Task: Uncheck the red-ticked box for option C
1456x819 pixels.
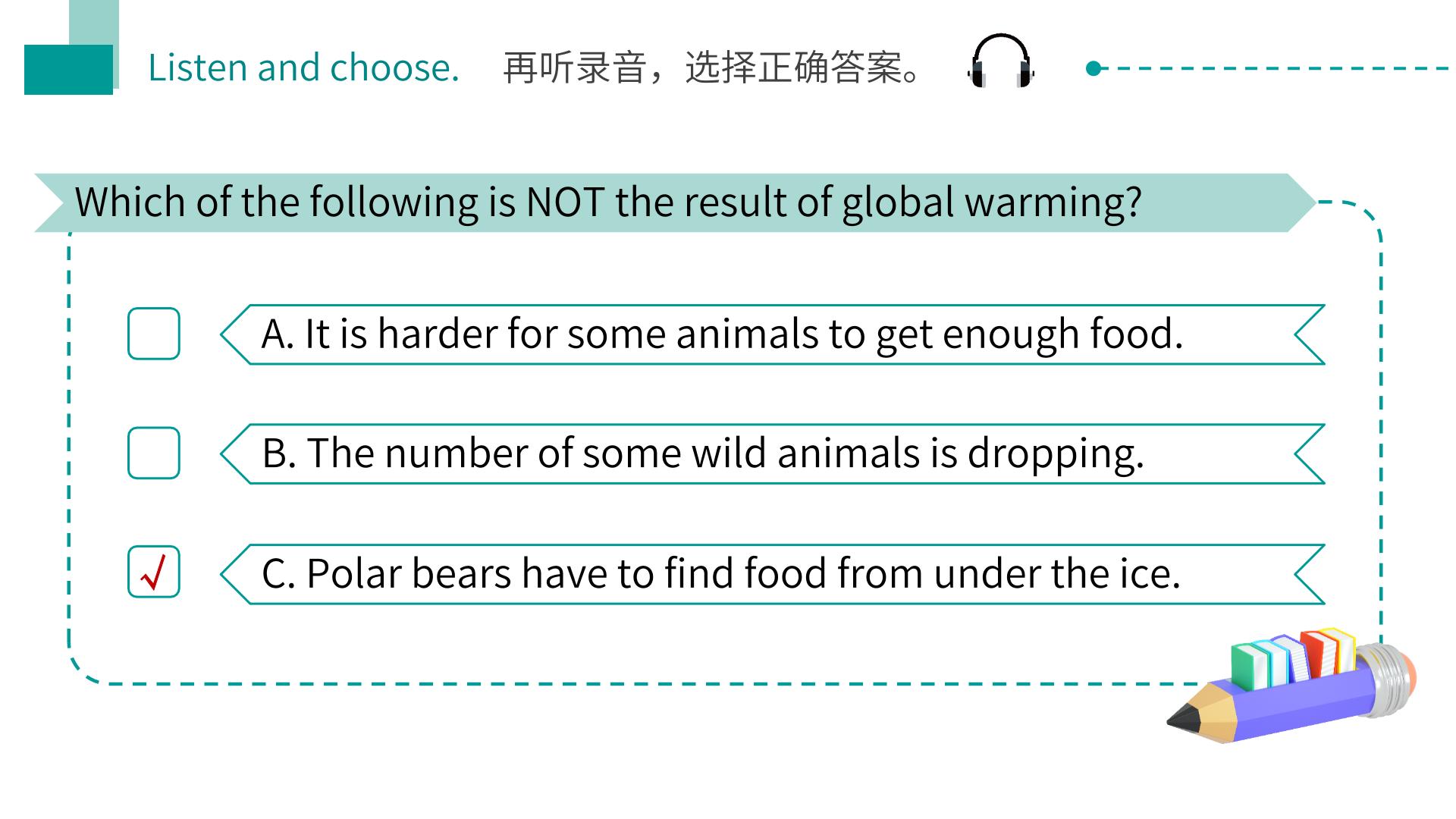Action: [x=154, y=572]
